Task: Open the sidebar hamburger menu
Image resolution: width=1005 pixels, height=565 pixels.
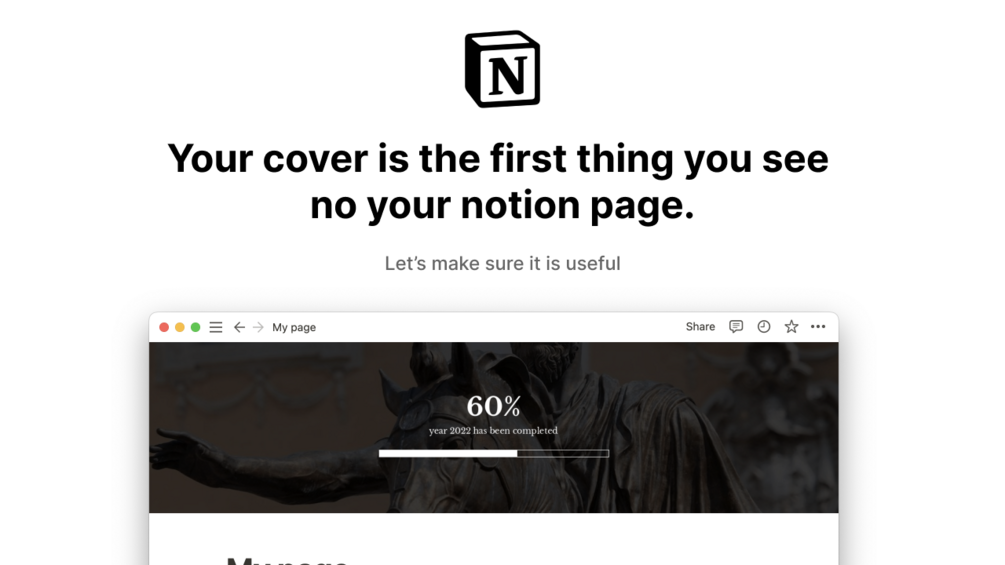Action: (x=216, y=327)
